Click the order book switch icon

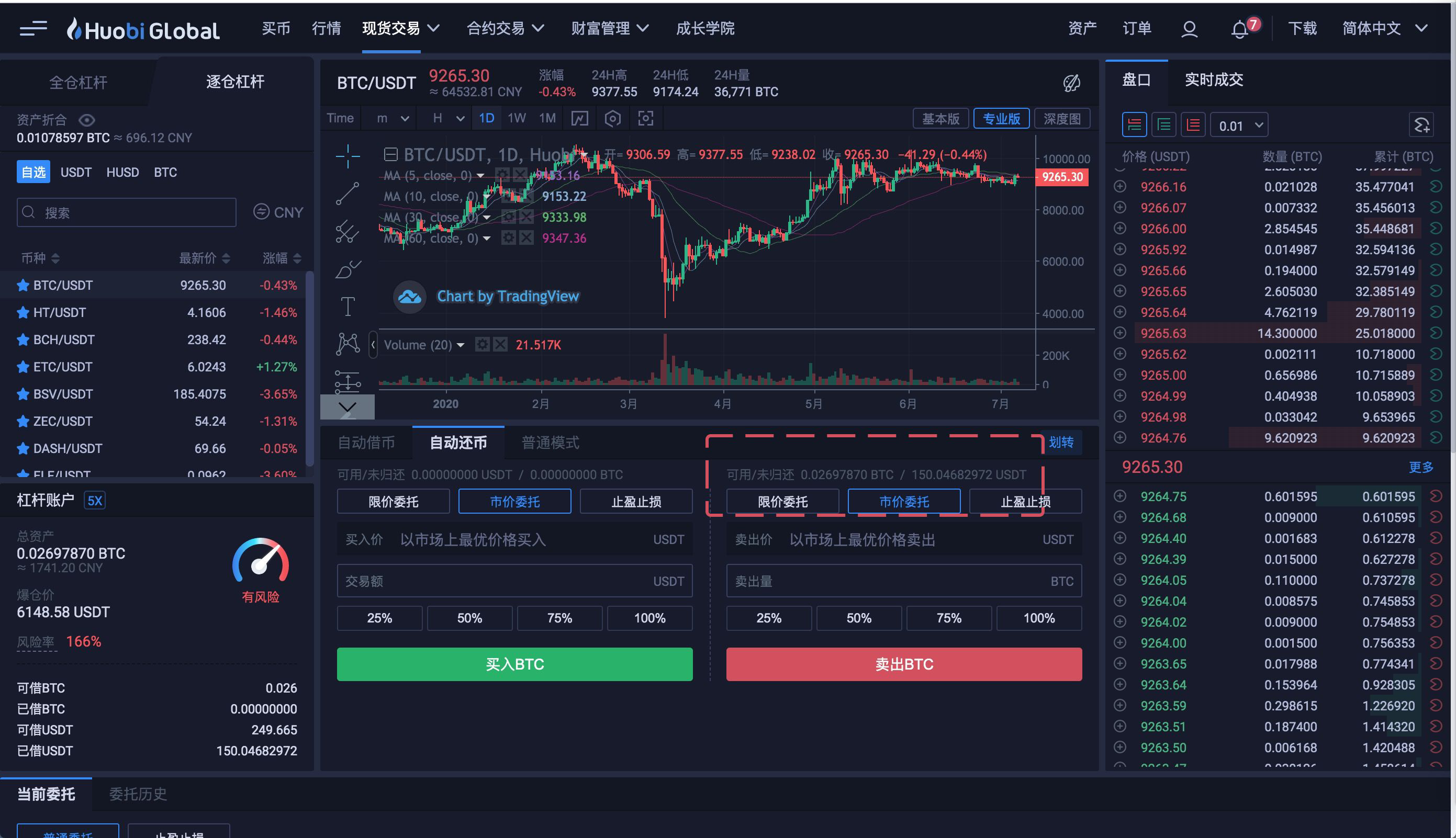1421,125
